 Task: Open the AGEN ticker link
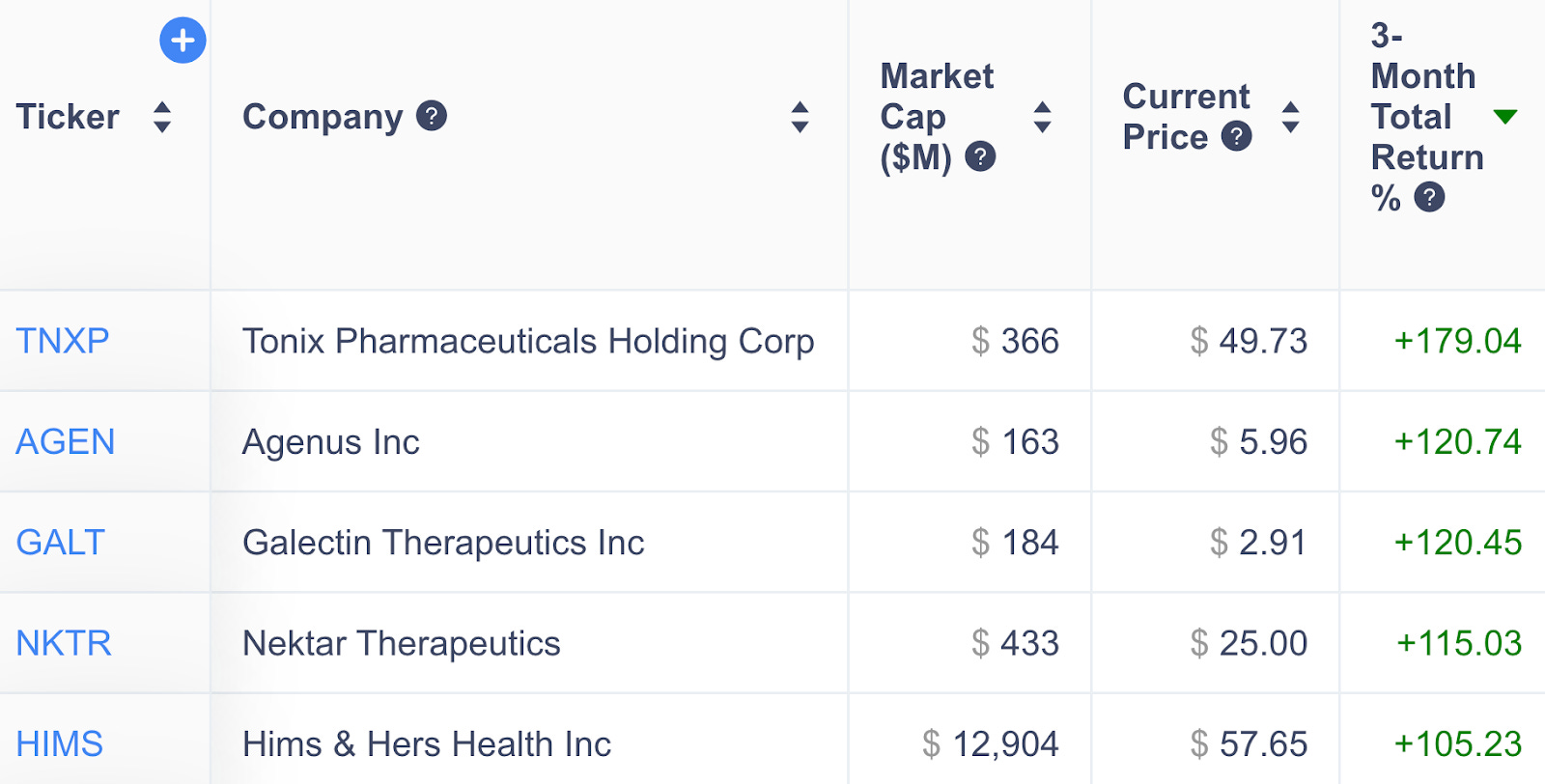tap(66, 442)
